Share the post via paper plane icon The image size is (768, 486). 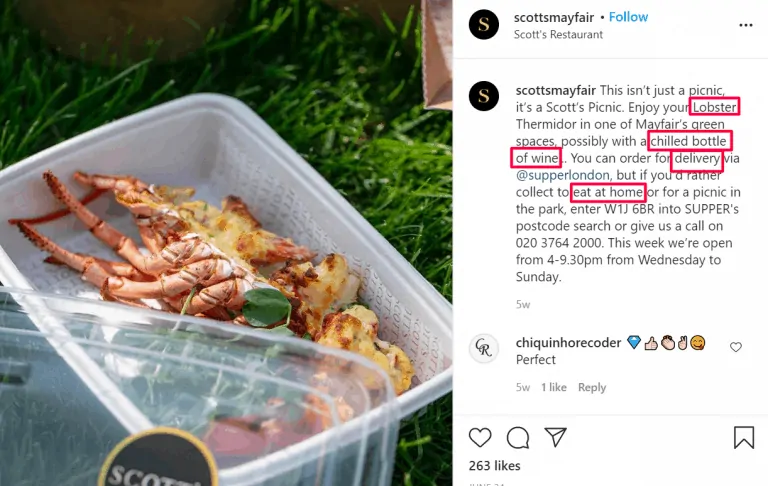click(555, 437)
